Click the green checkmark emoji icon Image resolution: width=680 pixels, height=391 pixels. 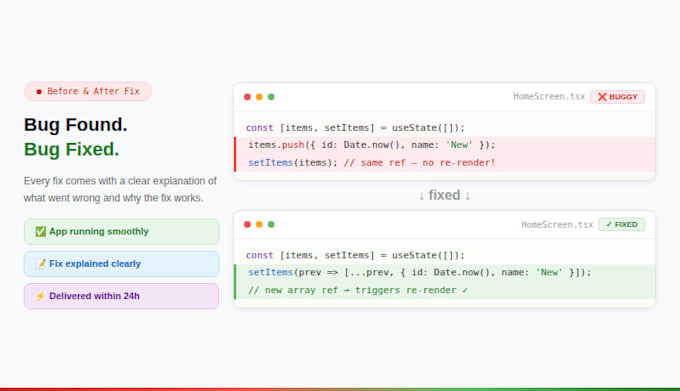(x=40, y=231)
